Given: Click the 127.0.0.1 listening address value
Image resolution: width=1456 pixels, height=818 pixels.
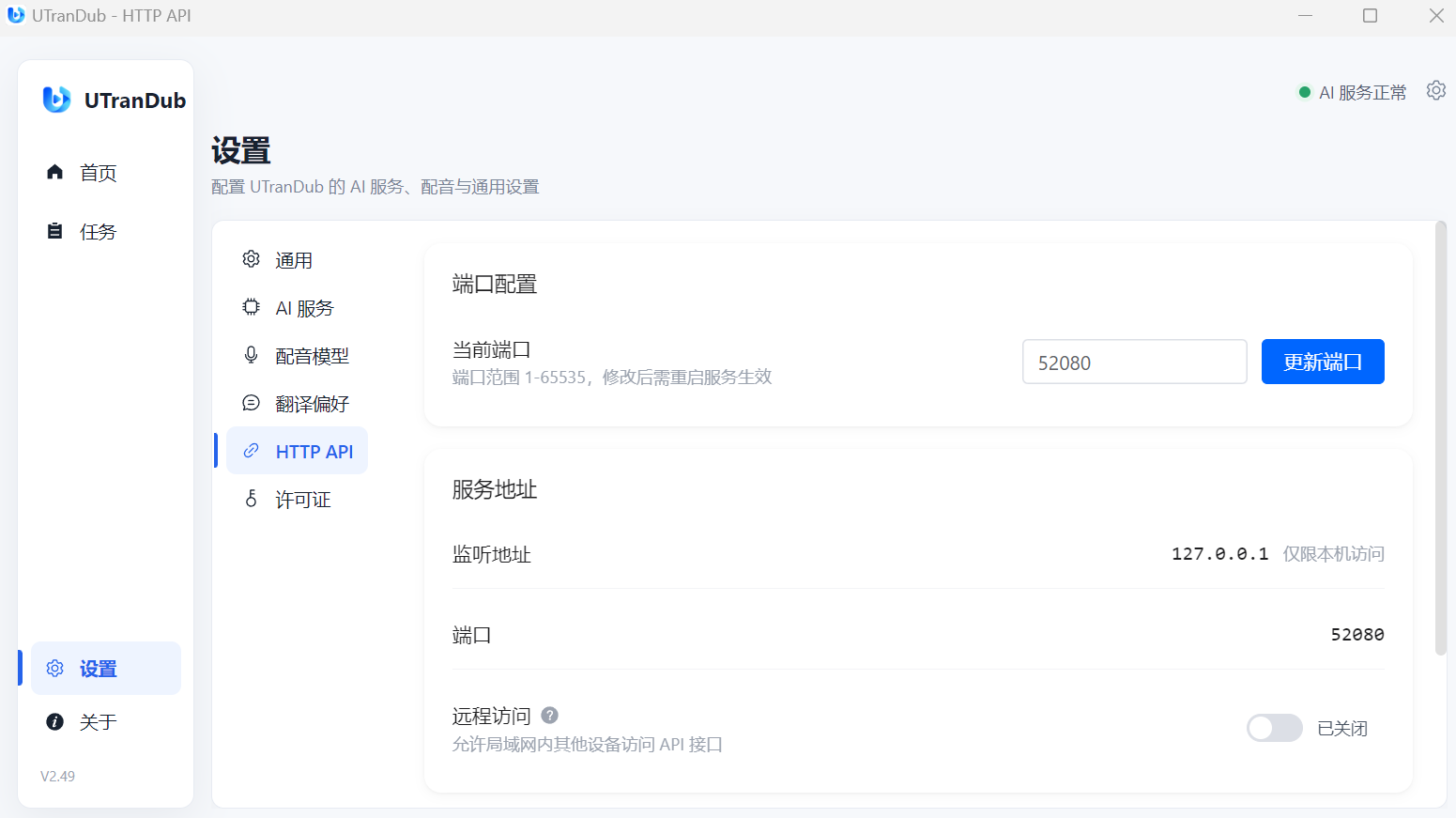Looking at the screenshot, I should tap(1219, 554).
